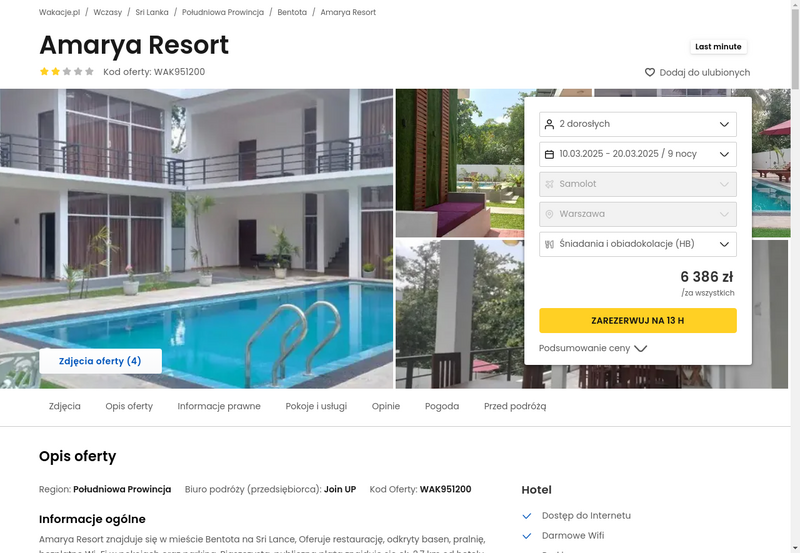Click the cutlery icon in meal field
Image resolution: width=800 pixels, height=553 pixels.
pyautogui.click(x=549, y=244)
